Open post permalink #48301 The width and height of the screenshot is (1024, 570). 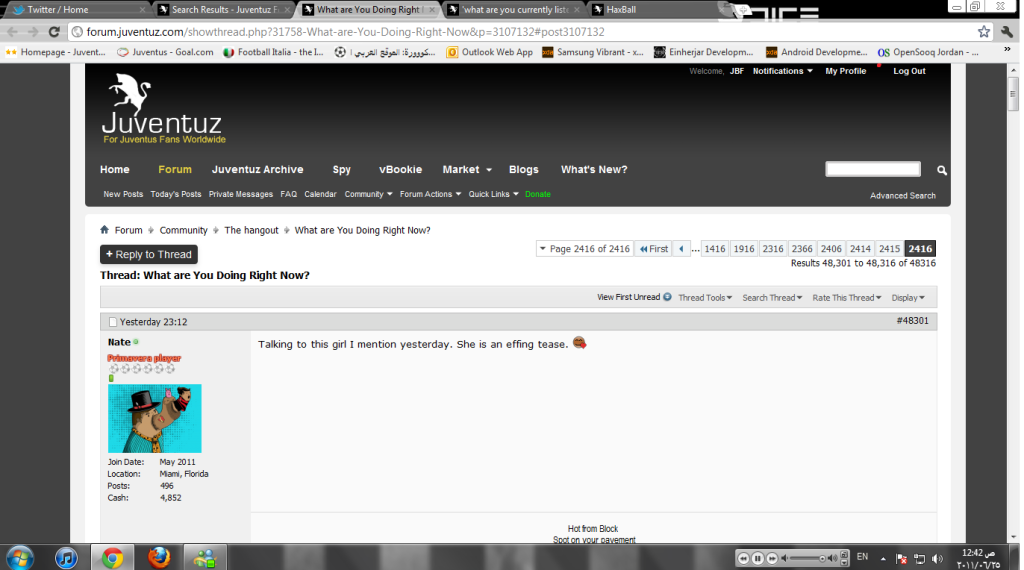[912, 321]
